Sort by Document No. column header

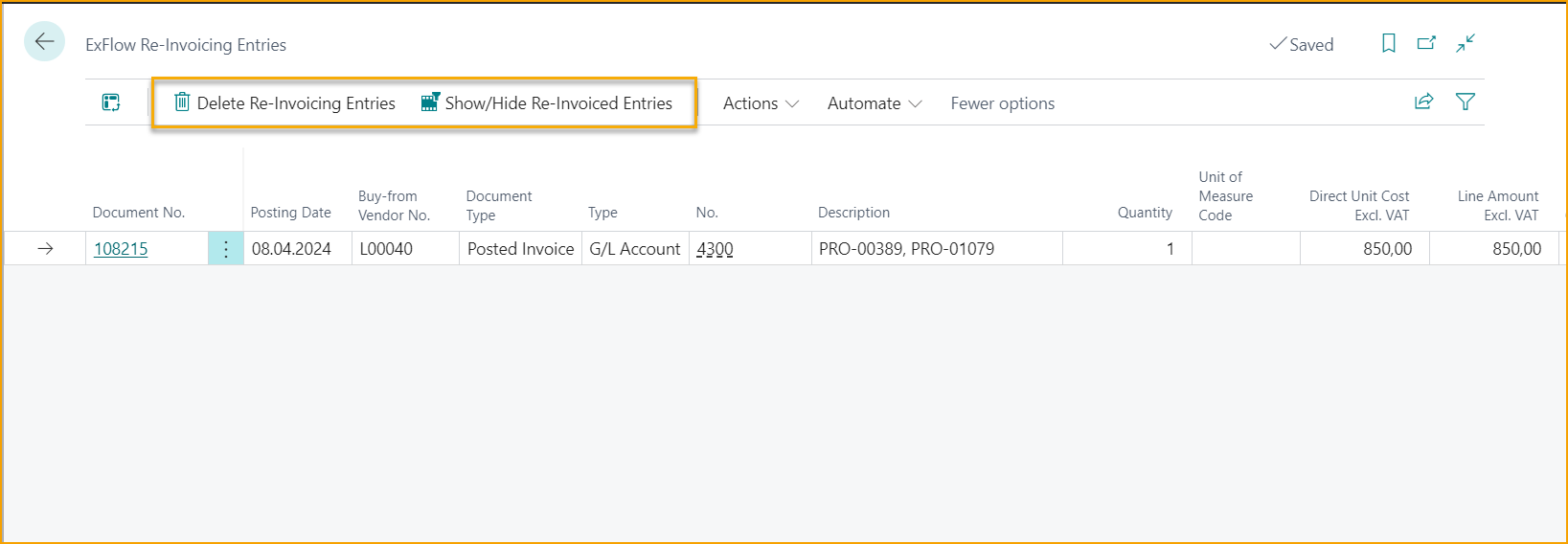pos(139,213)
